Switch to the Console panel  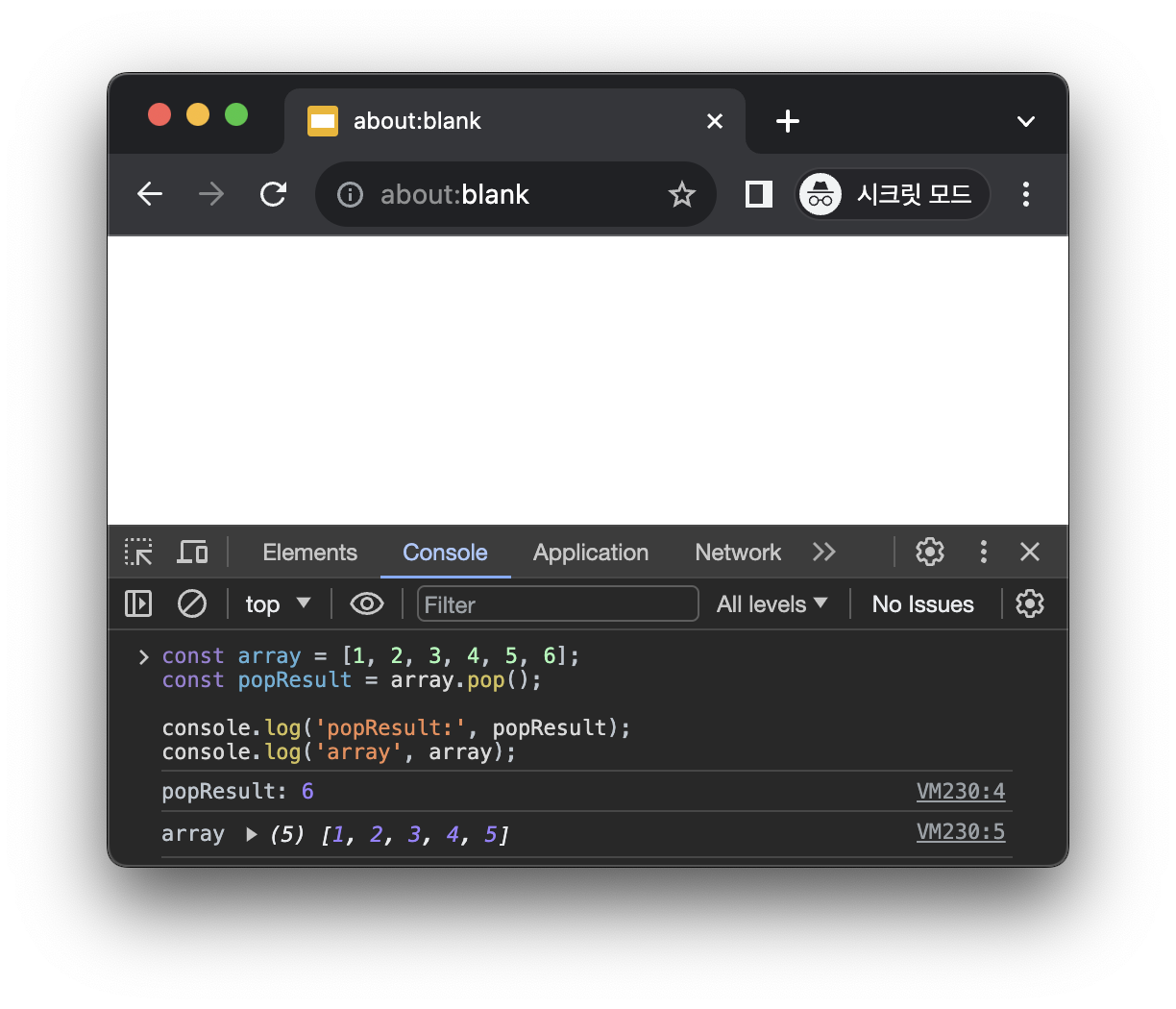pyautogui.click(x=445, y=553)
